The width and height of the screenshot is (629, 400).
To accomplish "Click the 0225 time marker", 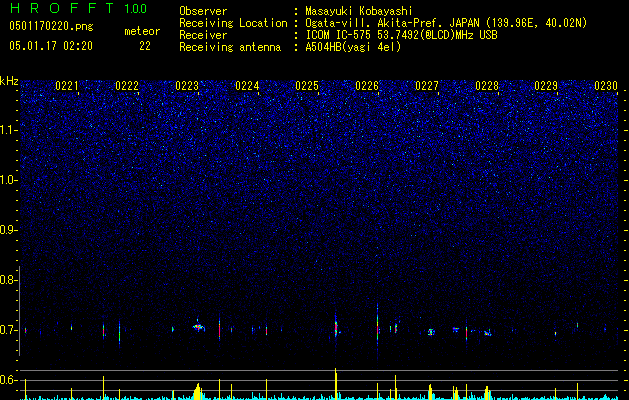I will click(307, 86).
